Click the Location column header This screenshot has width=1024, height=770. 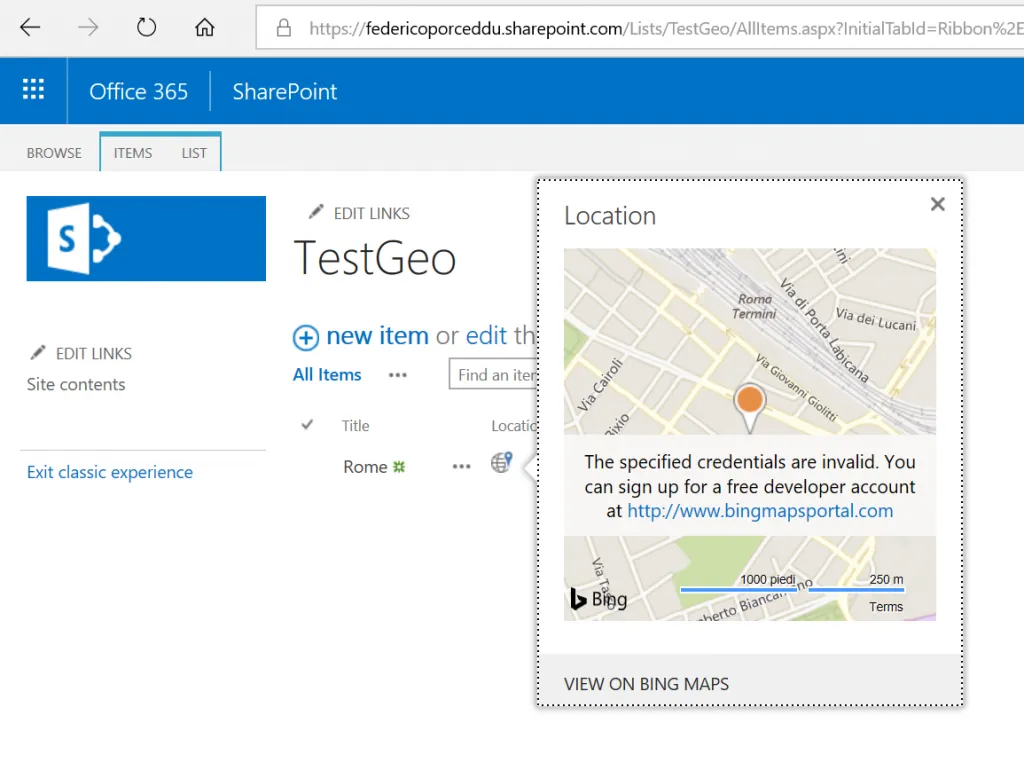(x=514, y=426)
